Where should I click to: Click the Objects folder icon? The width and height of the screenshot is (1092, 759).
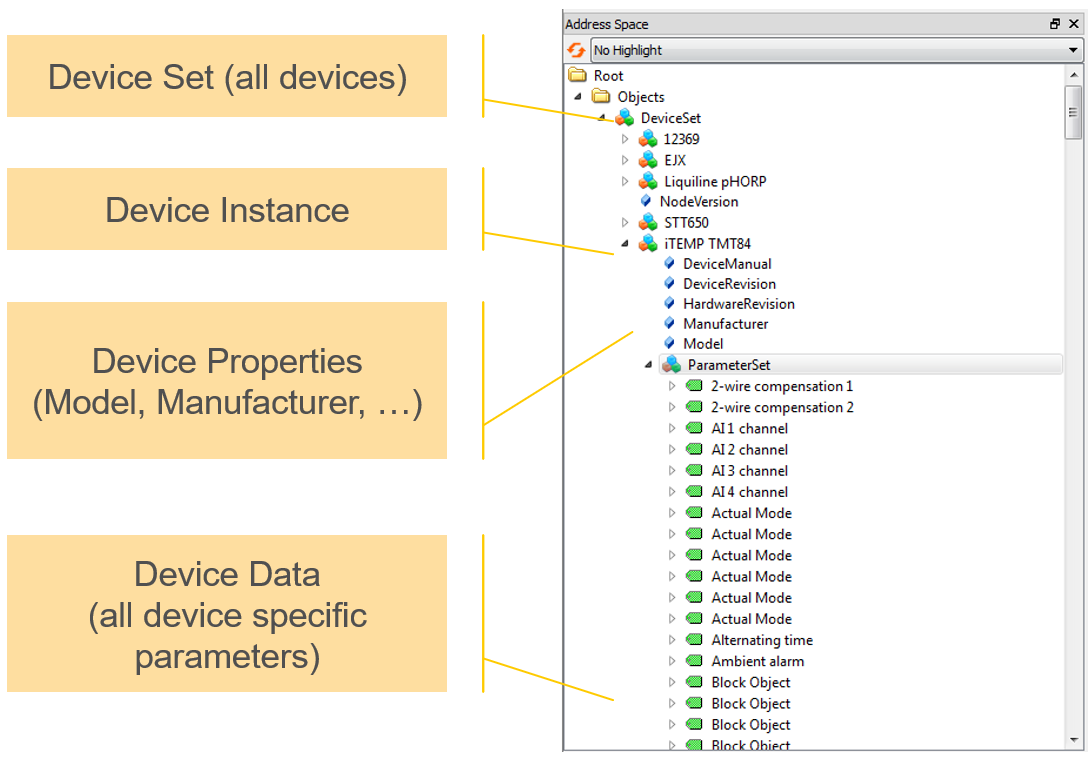(600, 97)
